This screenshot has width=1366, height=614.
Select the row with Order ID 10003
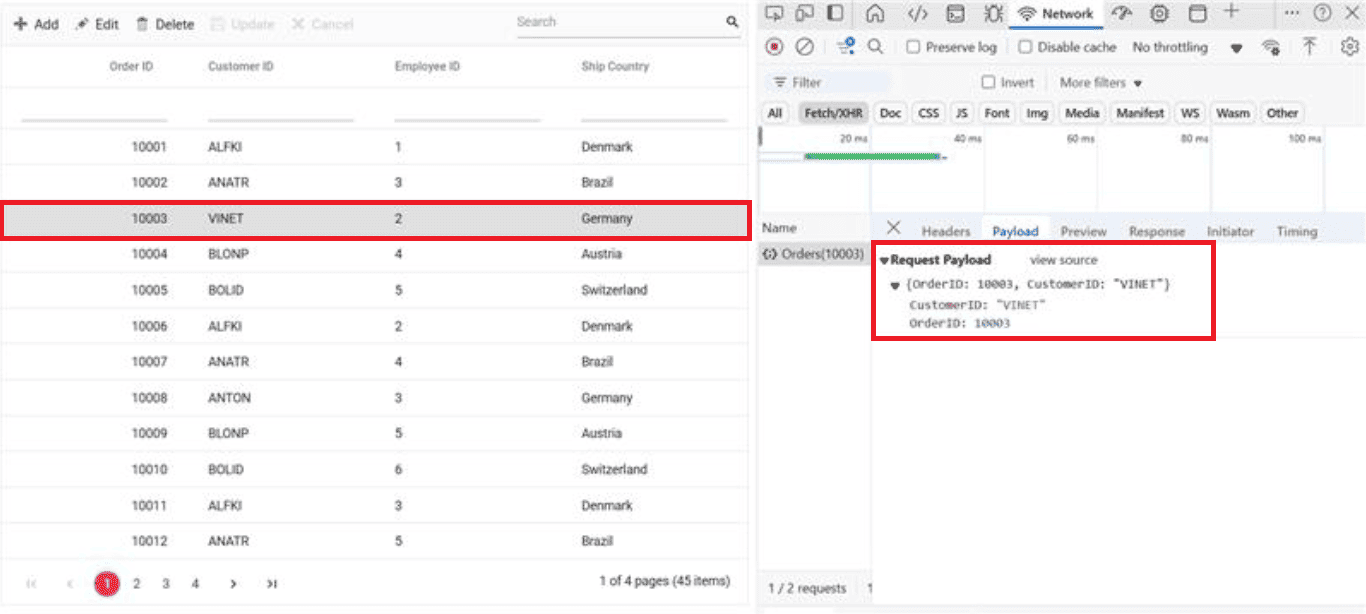point(375,219)
